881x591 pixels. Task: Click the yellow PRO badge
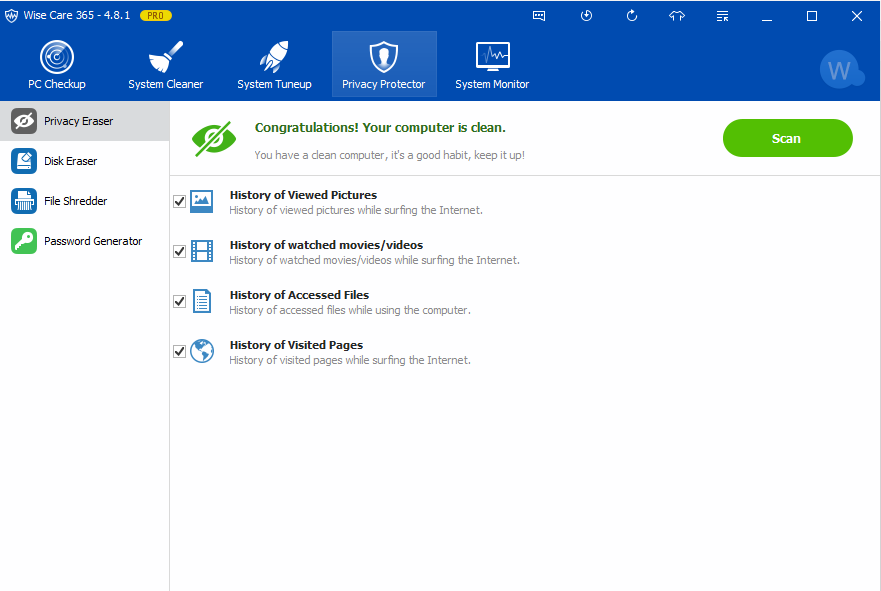[156, 16]
